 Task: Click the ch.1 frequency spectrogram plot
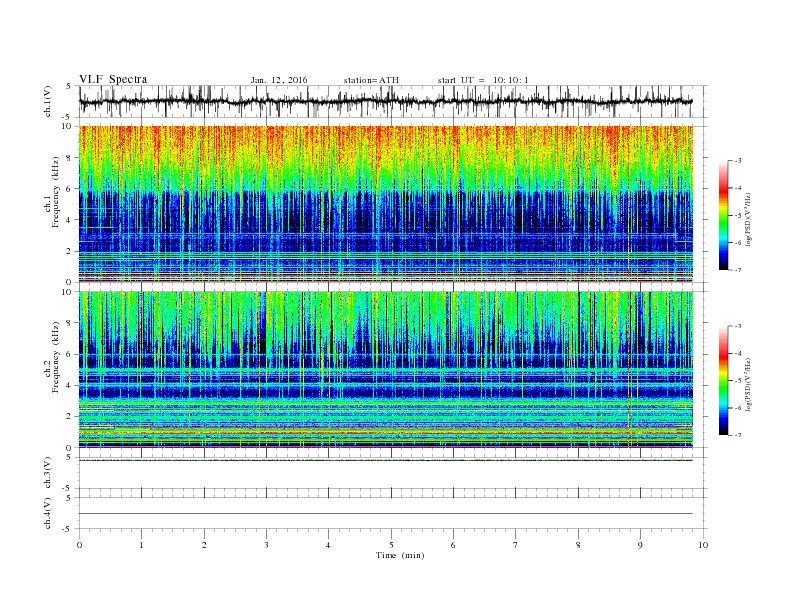pyautogui.click(x=386, y=204)
